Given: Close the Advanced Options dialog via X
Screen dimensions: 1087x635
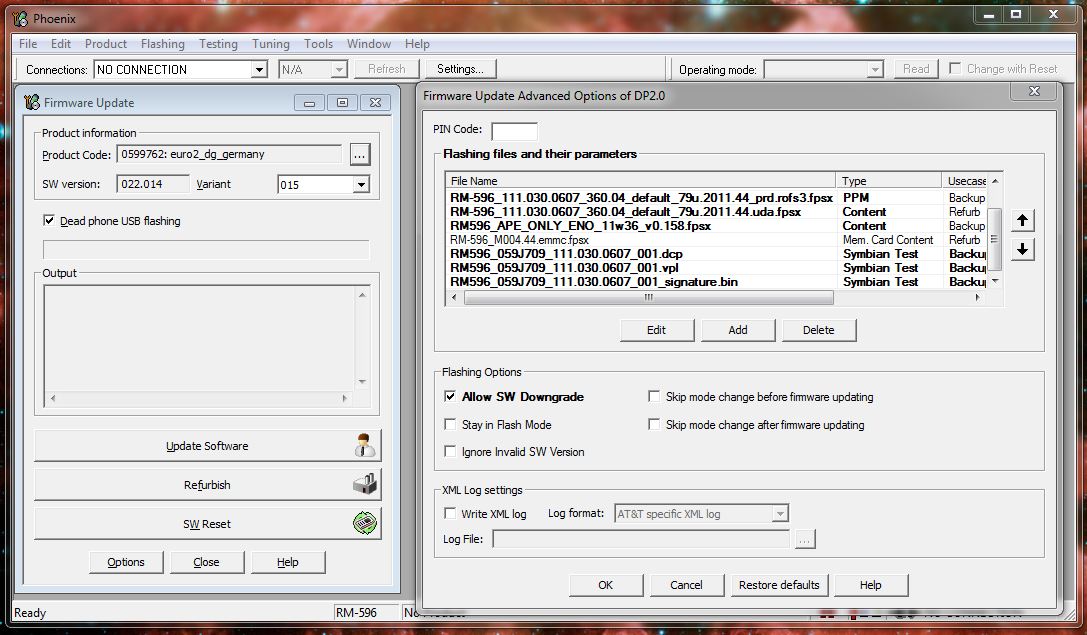Looking at the screenshot, I should [x=1034, y=91].
